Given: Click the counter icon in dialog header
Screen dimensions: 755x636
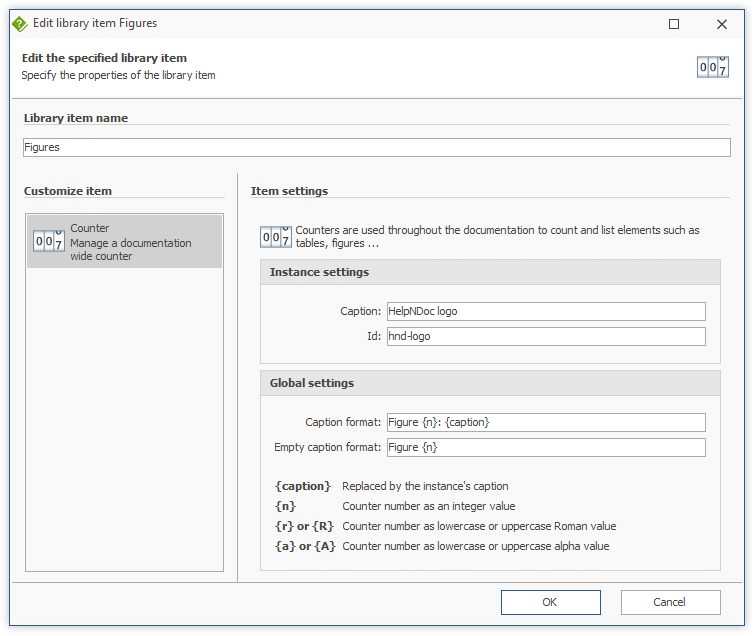Looking at the screenshot, I should (712, 66).
